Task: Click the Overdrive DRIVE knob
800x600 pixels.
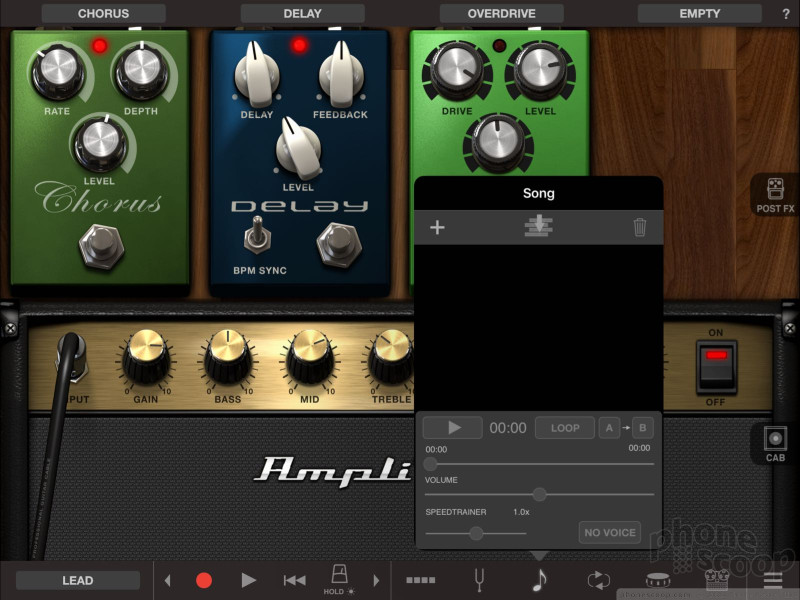Action: tap(458, 69)
